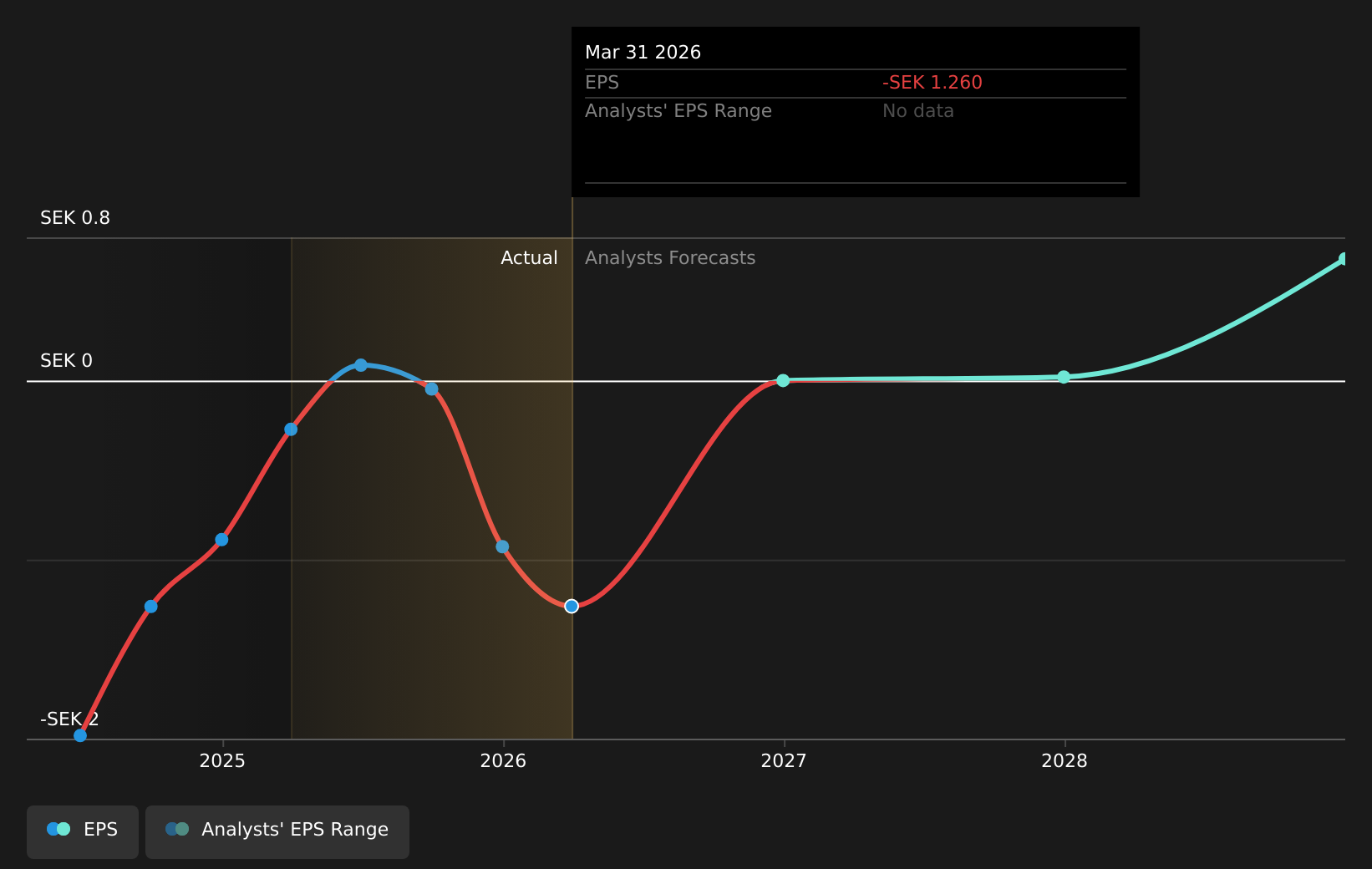The height and width of the screenshot is (869, 1372).
Task: Click the 2025 x-axis label
Action: [x=222, y=761]
